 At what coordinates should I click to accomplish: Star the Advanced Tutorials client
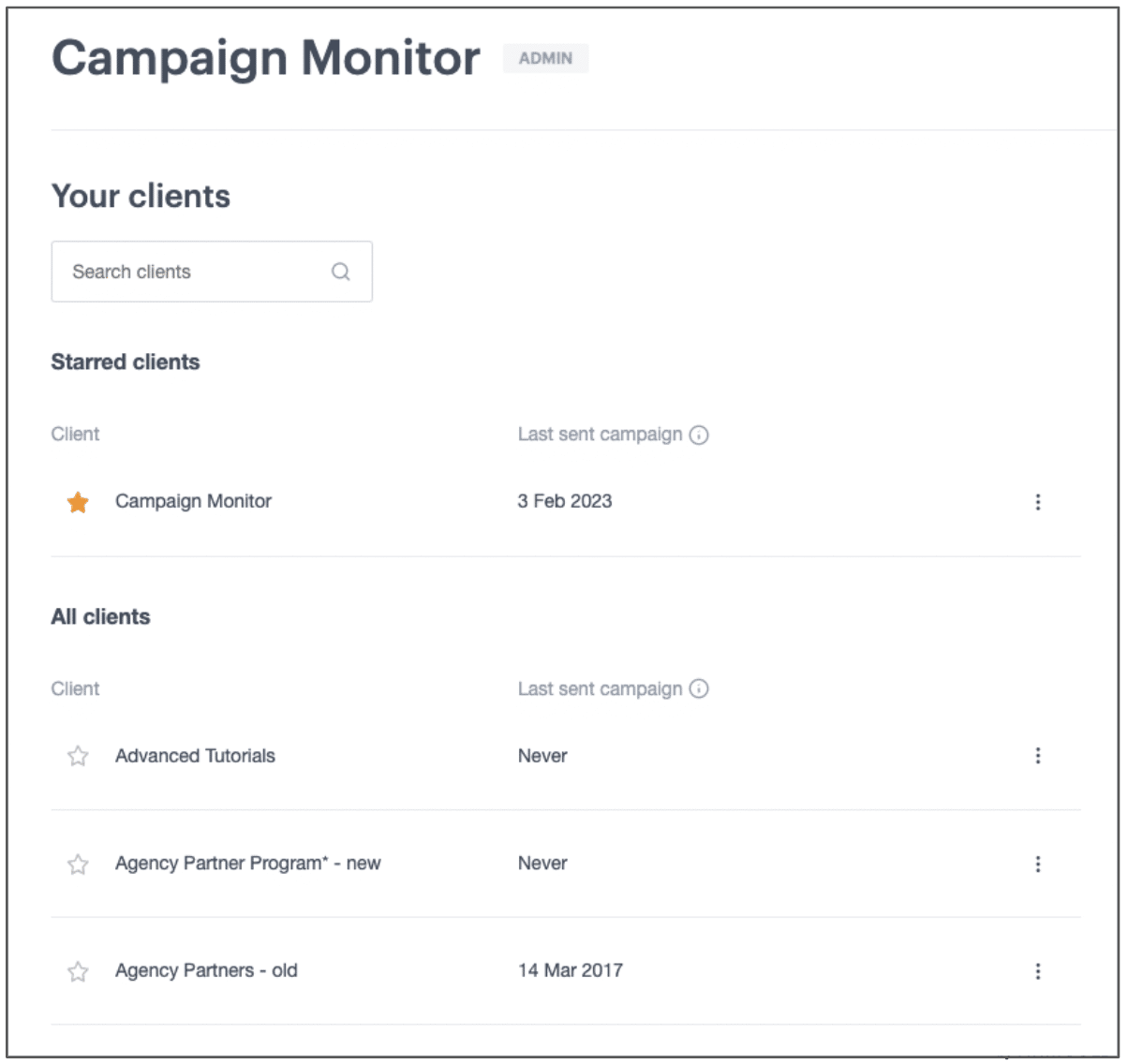78,756
